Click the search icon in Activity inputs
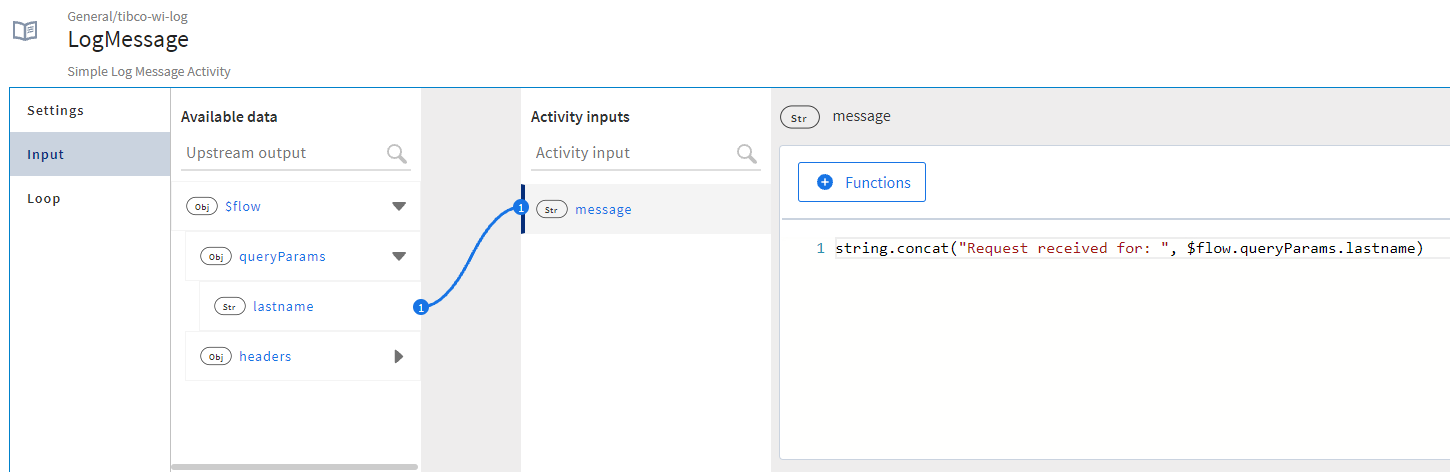Image resolution: width=1450 pixels, height=472 pixels. pyautogui.click(x=747, y=153)
